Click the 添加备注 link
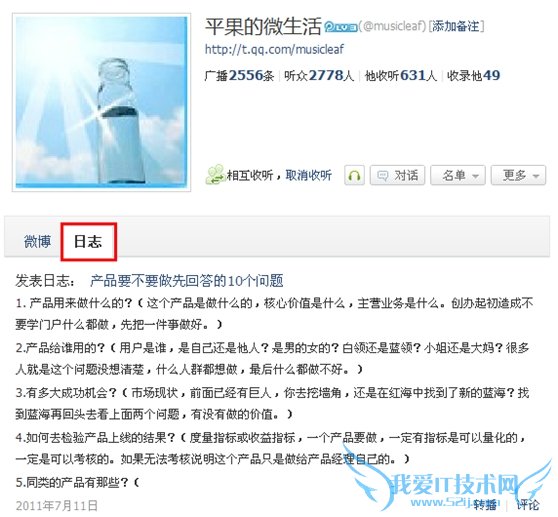This screenshot has height=517, width=558. [x=456, y=26]
